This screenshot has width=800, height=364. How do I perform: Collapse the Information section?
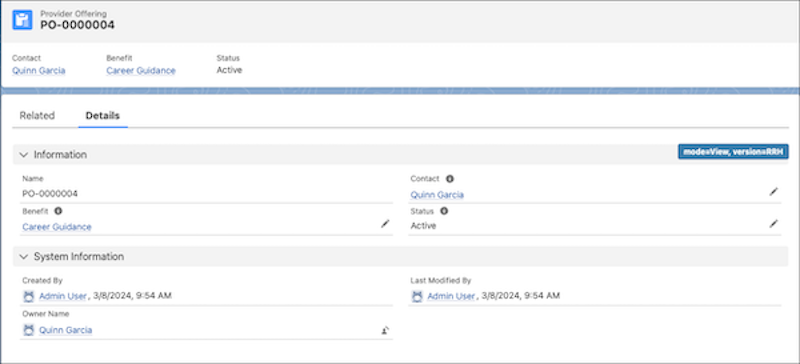[x=23, y=155]
